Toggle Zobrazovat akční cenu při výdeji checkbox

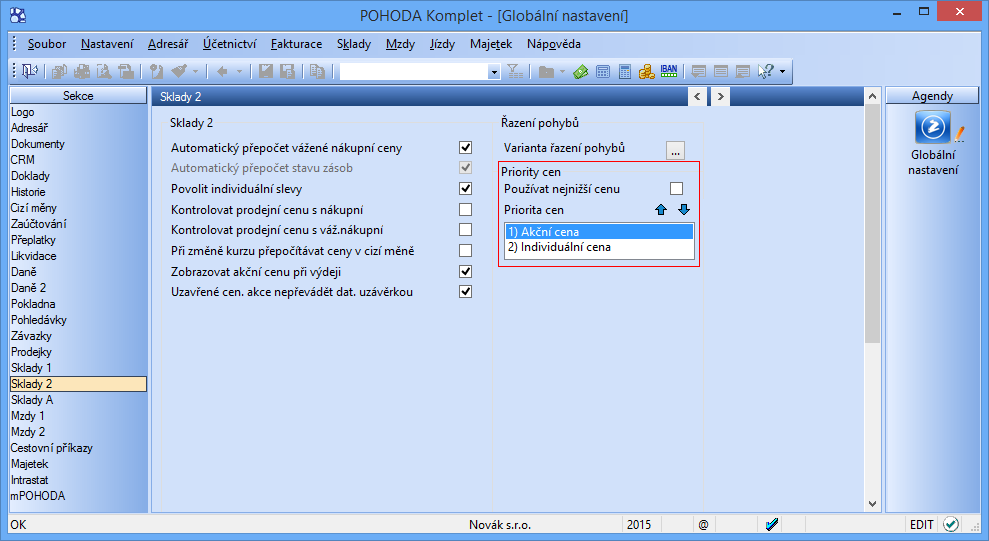(x=465, y=272)
